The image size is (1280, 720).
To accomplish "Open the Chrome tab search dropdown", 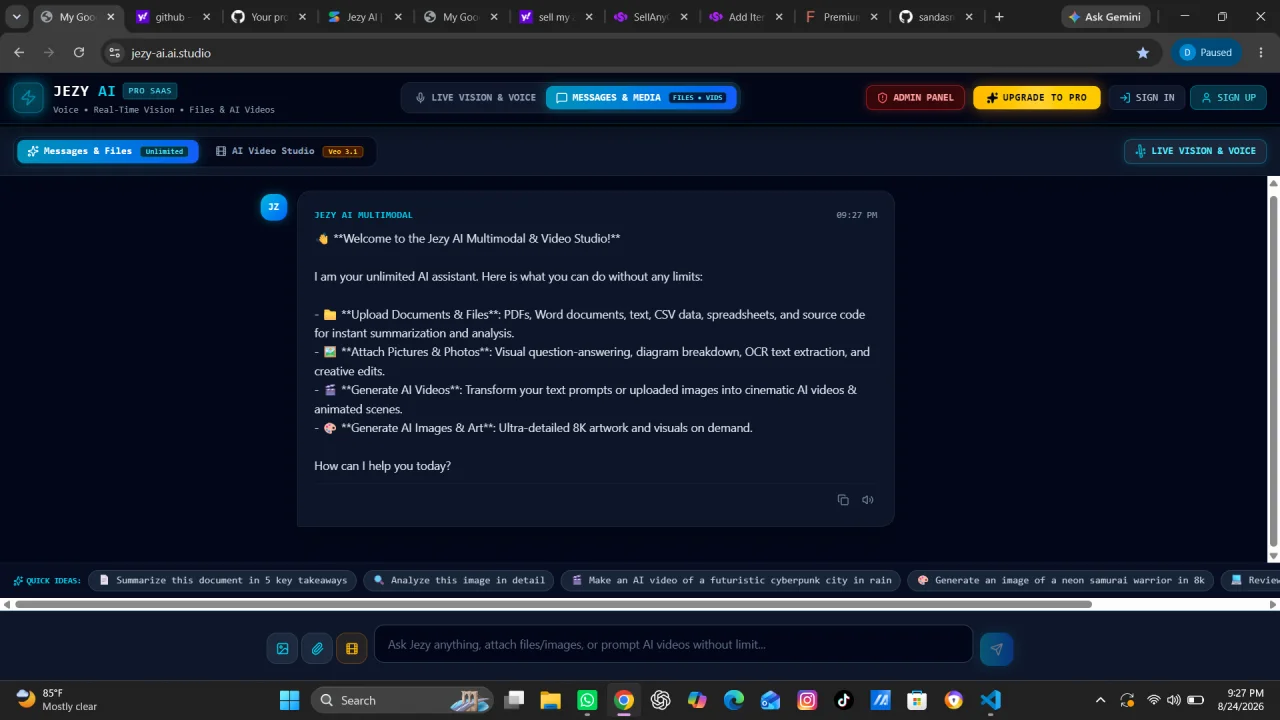I will [17, 17].
